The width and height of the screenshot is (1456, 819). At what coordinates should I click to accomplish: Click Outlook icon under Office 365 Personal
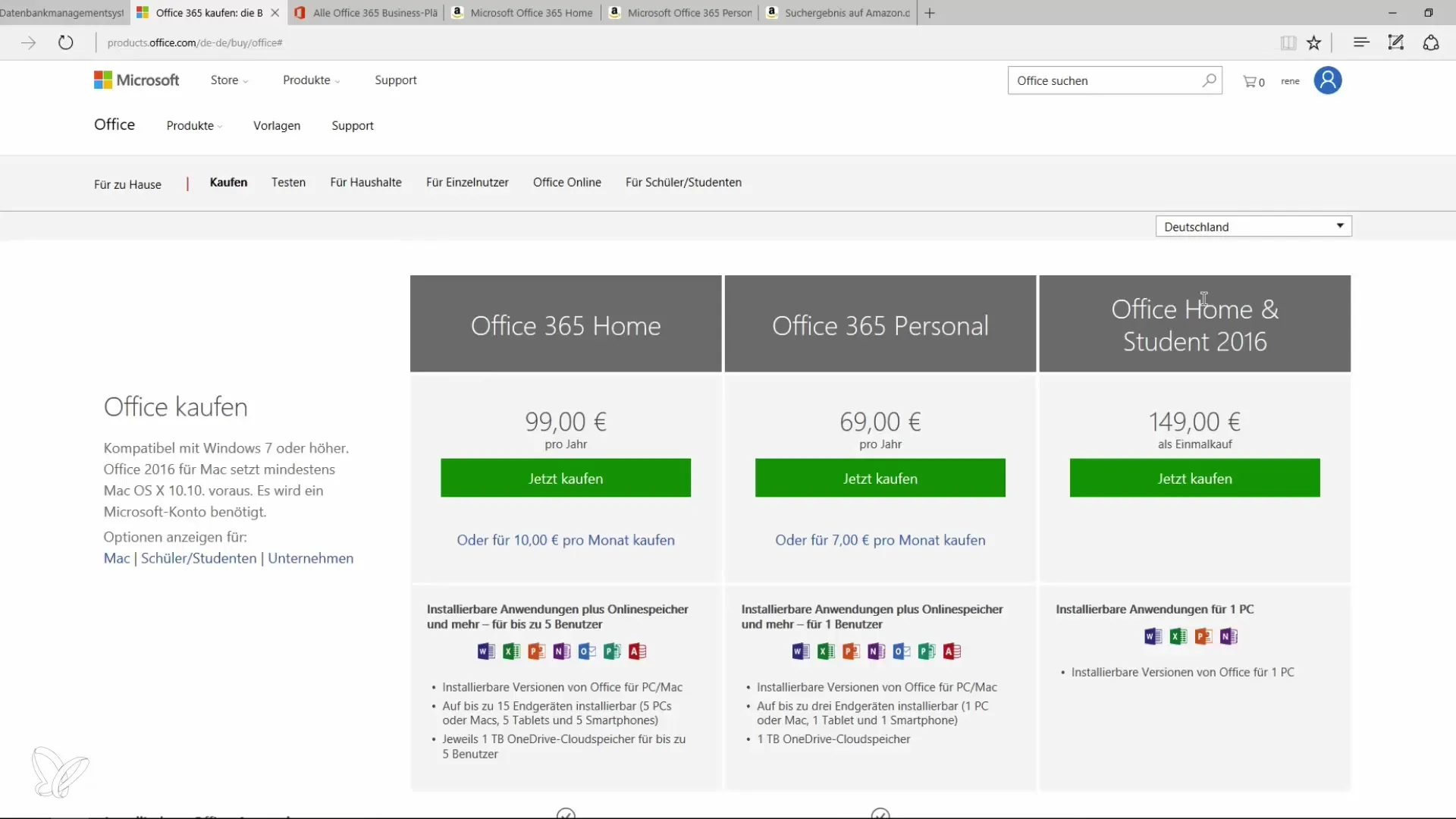coord(902,651)
